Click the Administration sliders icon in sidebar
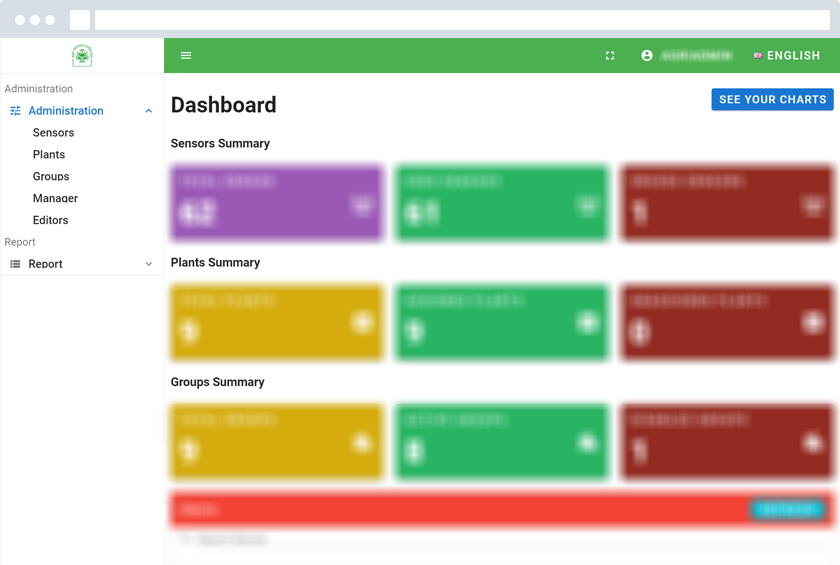This screenshot has width=840, height=565. (x=15, y=111)
